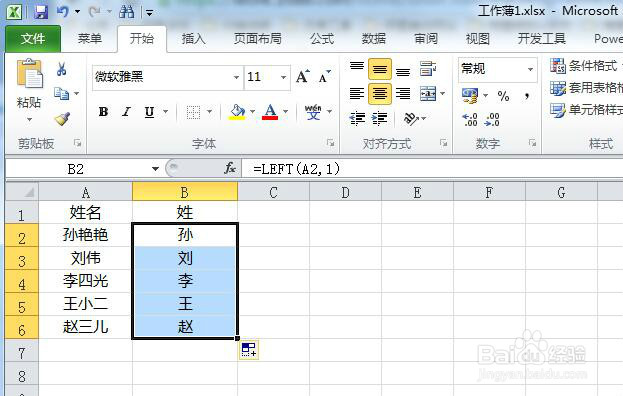Click the Copy icon

point(62,94)
